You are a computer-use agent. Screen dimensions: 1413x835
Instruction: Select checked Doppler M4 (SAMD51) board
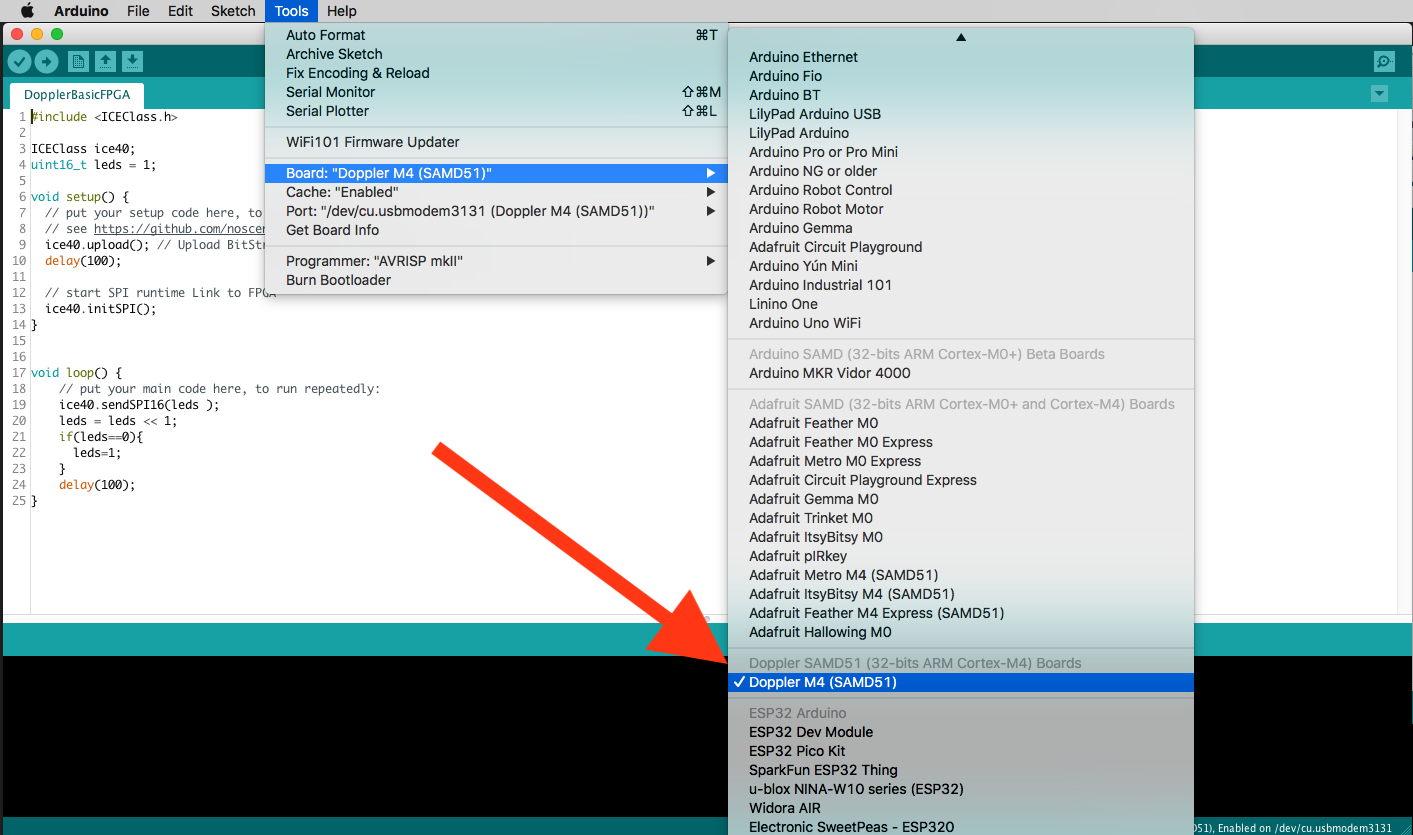961,683
